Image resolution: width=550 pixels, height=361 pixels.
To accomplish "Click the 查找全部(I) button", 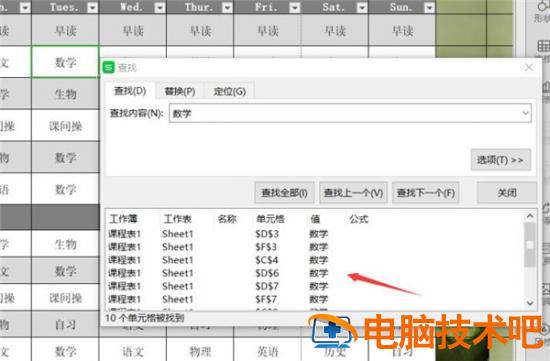I will 284,193.
